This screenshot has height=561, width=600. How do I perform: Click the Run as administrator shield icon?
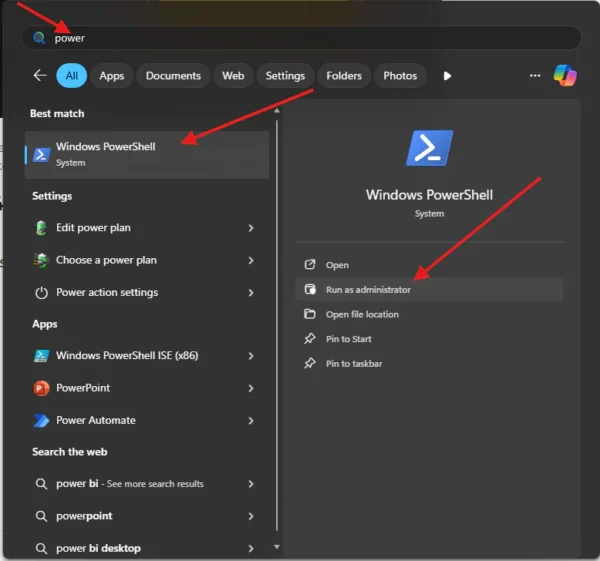[310, 289]
